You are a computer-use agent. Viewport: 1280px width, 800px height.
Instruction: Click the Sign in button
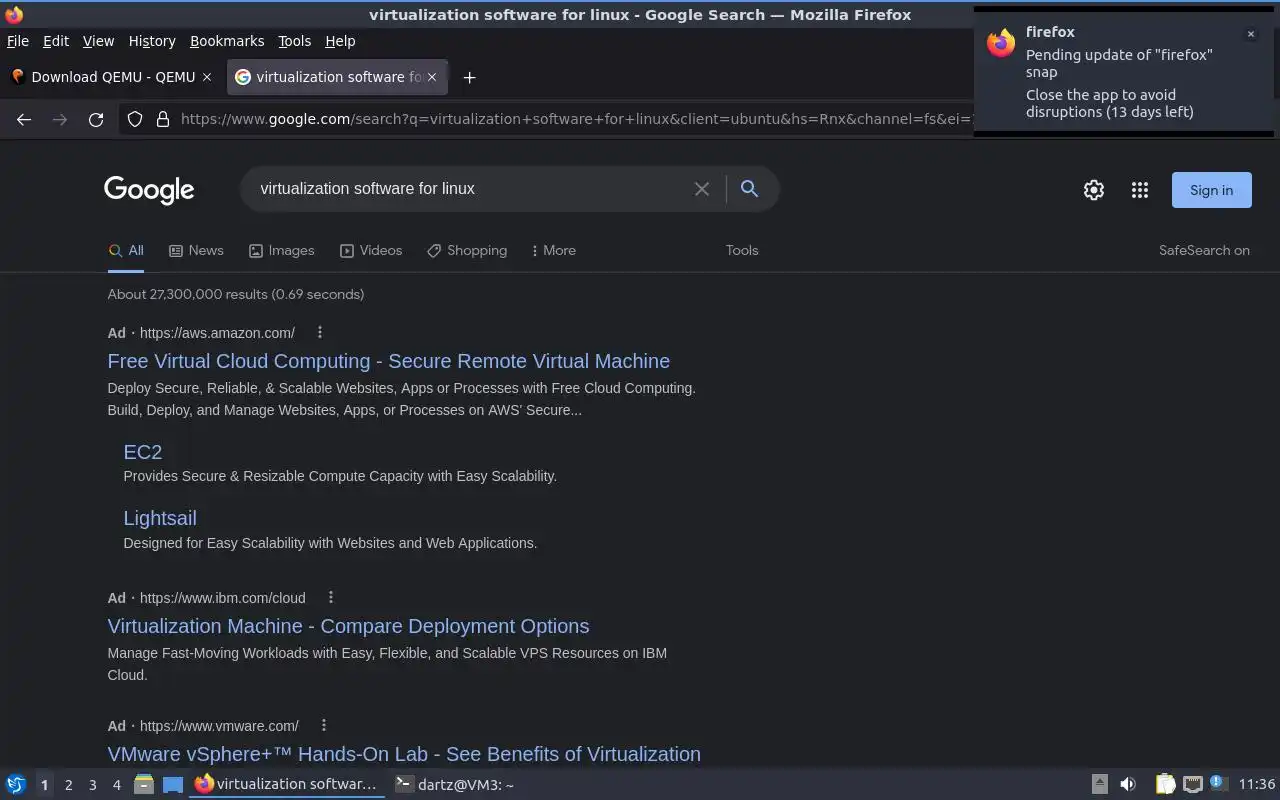pyautogui.click(x=1211, y=190)
